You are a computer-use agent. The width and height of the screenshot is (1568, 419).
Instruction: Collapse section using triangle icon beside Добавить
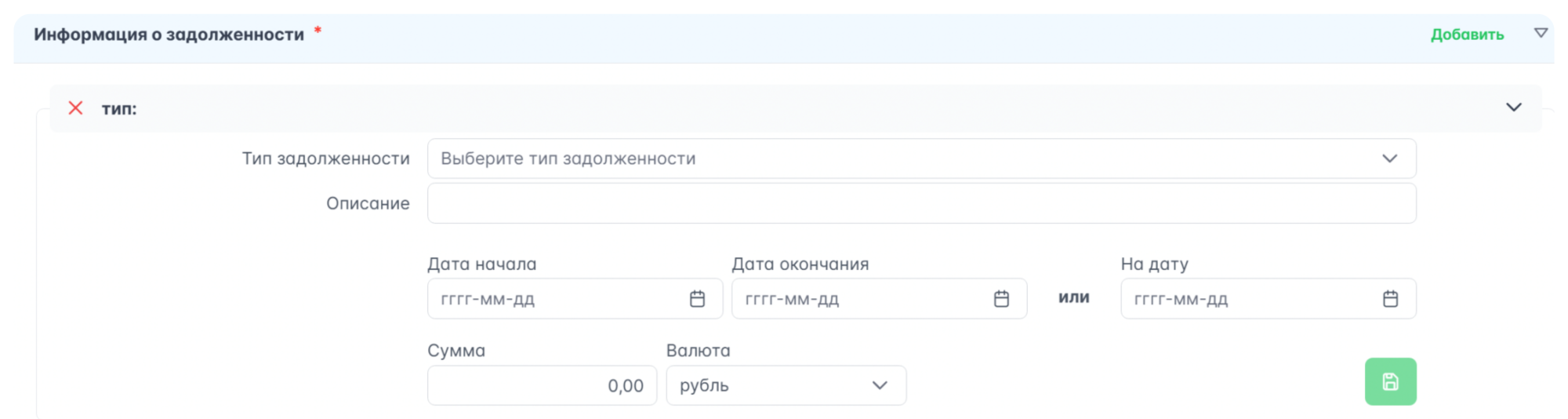(1541, 33)
